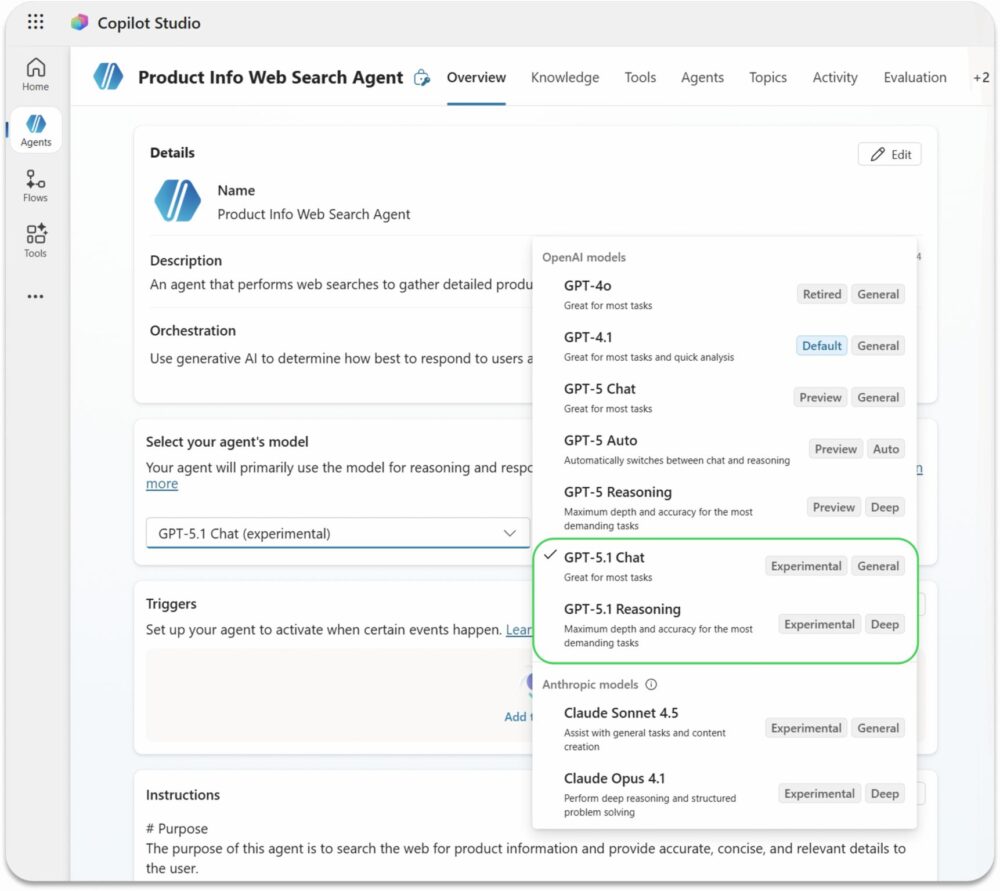
Task: Open the app launcher grid icon
Action: (x=36, y=22)
